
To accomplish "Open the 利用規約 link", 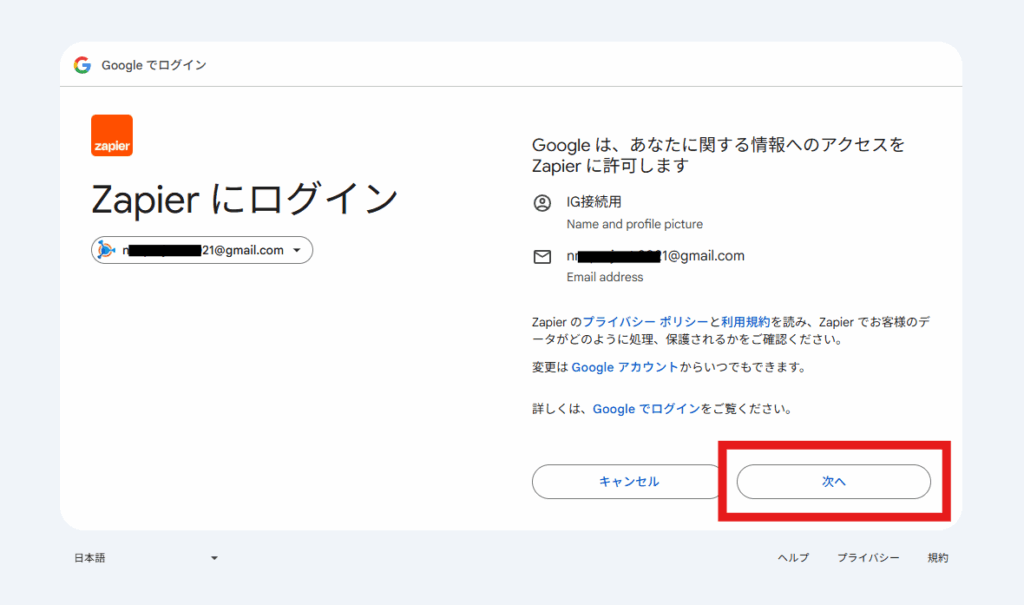I will pos(746,322).
